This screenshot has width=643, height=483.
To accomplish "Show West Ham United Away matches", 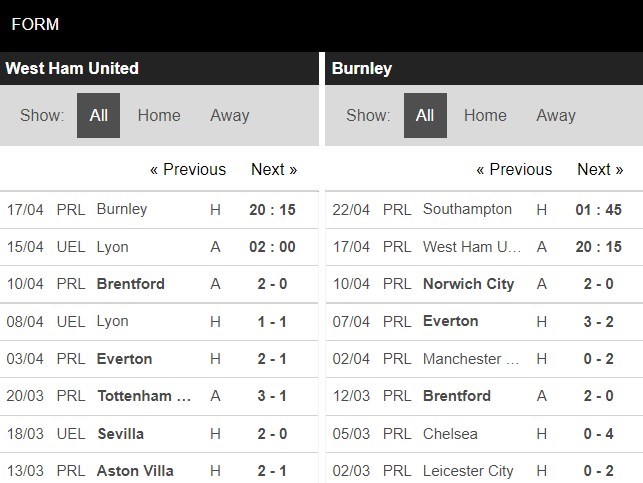I will pyautogui.click(x=230, y=115).
